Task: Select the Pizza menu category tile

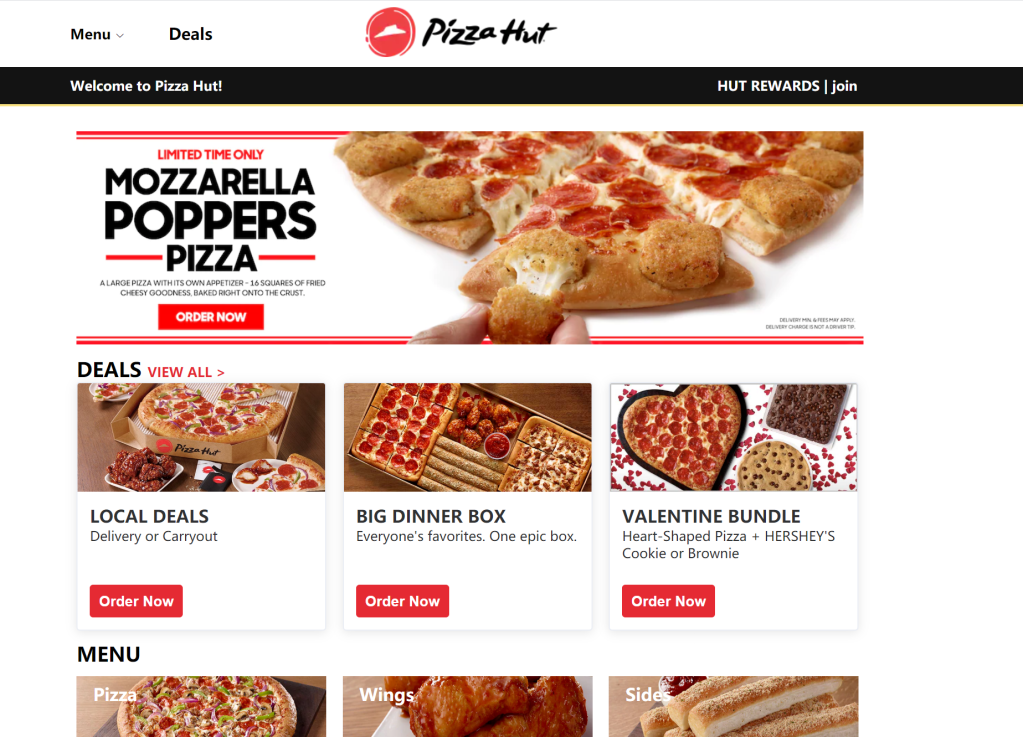Action: tap(201, 706)
